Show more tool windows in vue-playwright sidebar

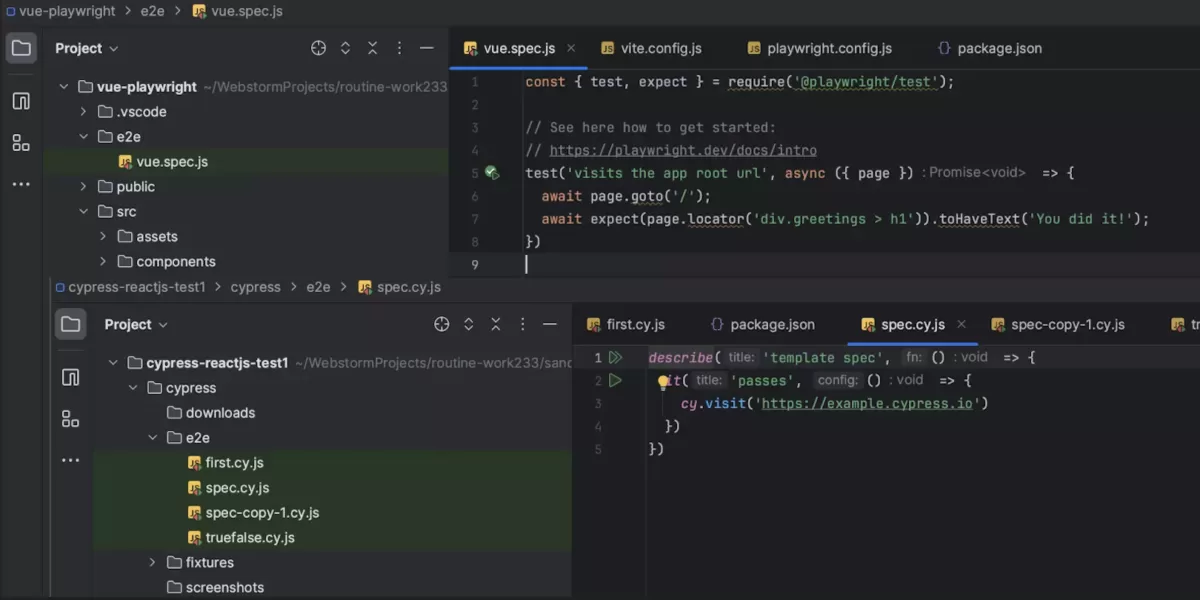(21, 185)
